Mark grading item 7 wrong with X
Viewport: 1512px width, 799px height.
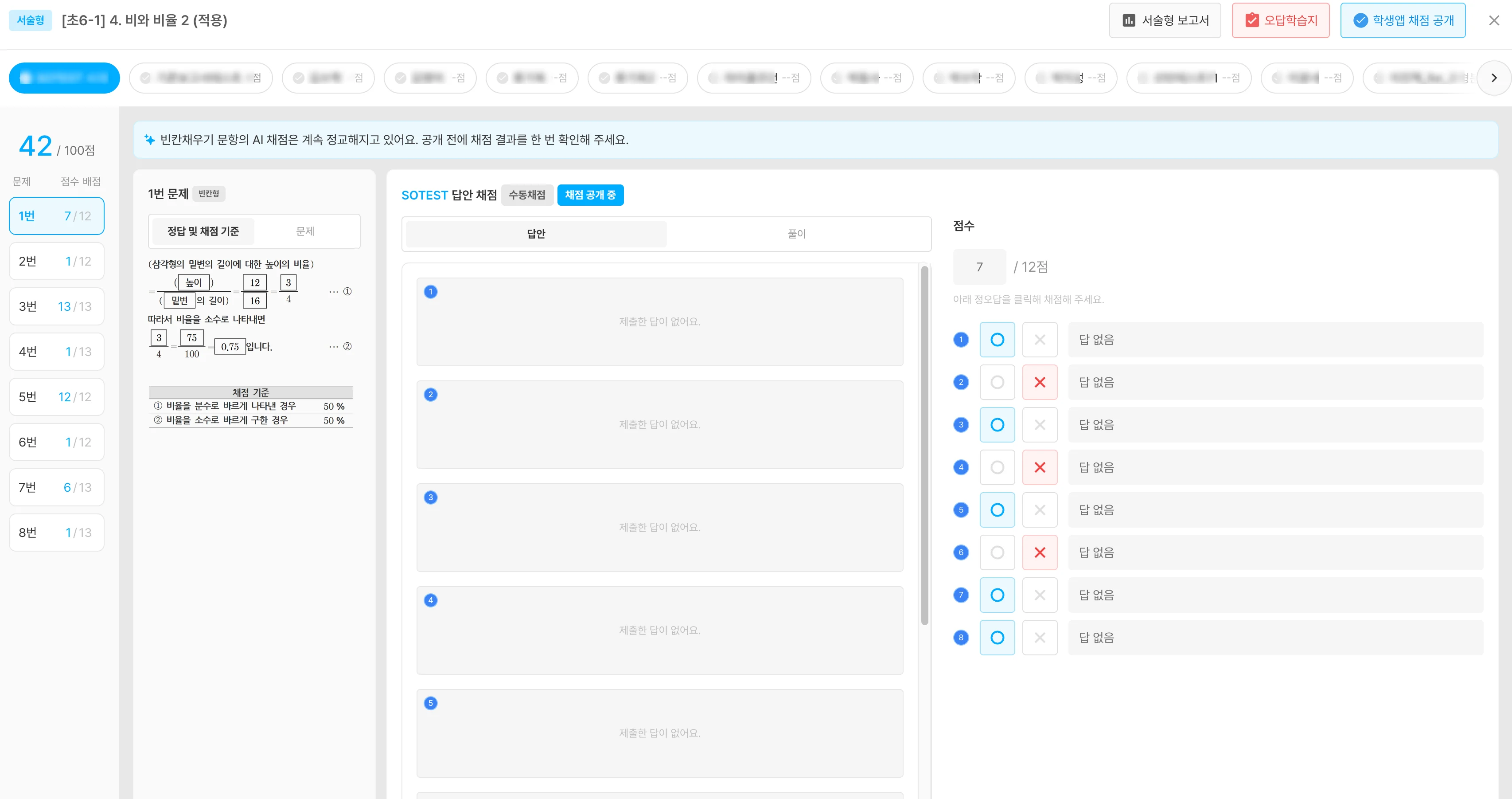1040,595
